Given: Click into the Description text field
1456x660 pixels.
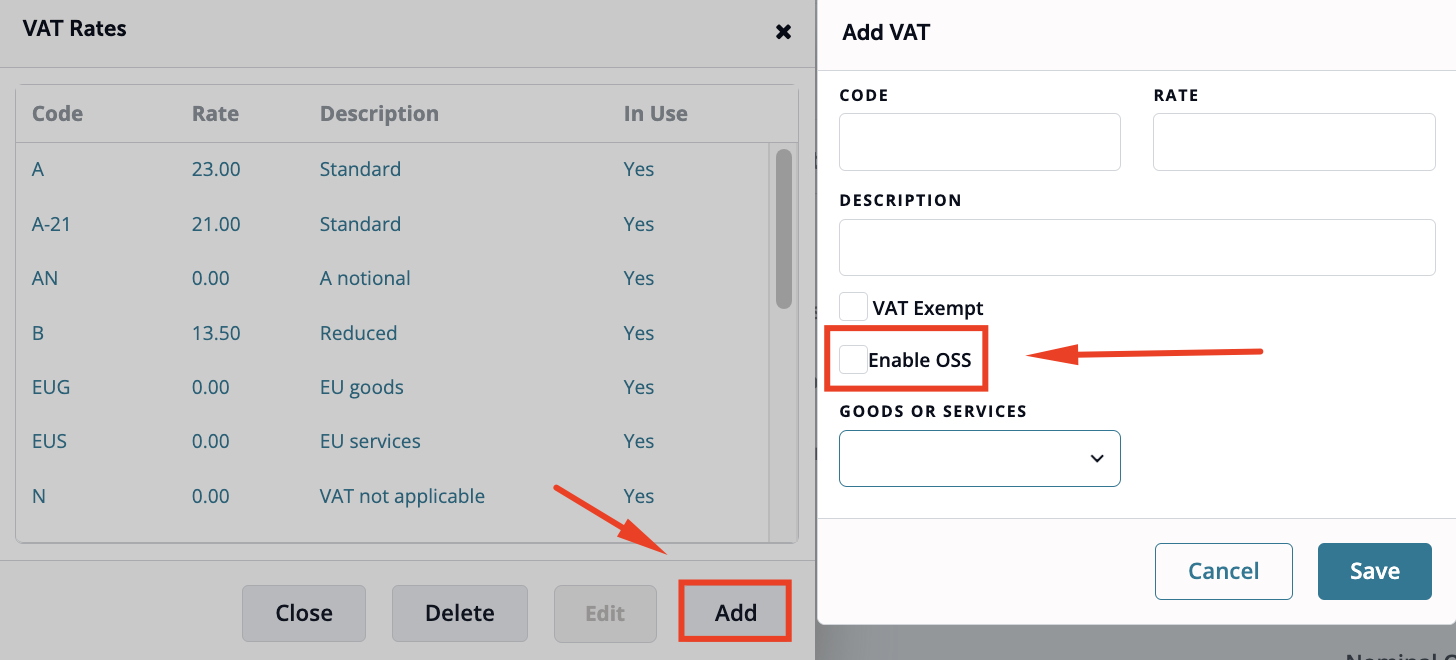Looking at the screenshot, I should pyautogui.click(x=1137, y=247).
